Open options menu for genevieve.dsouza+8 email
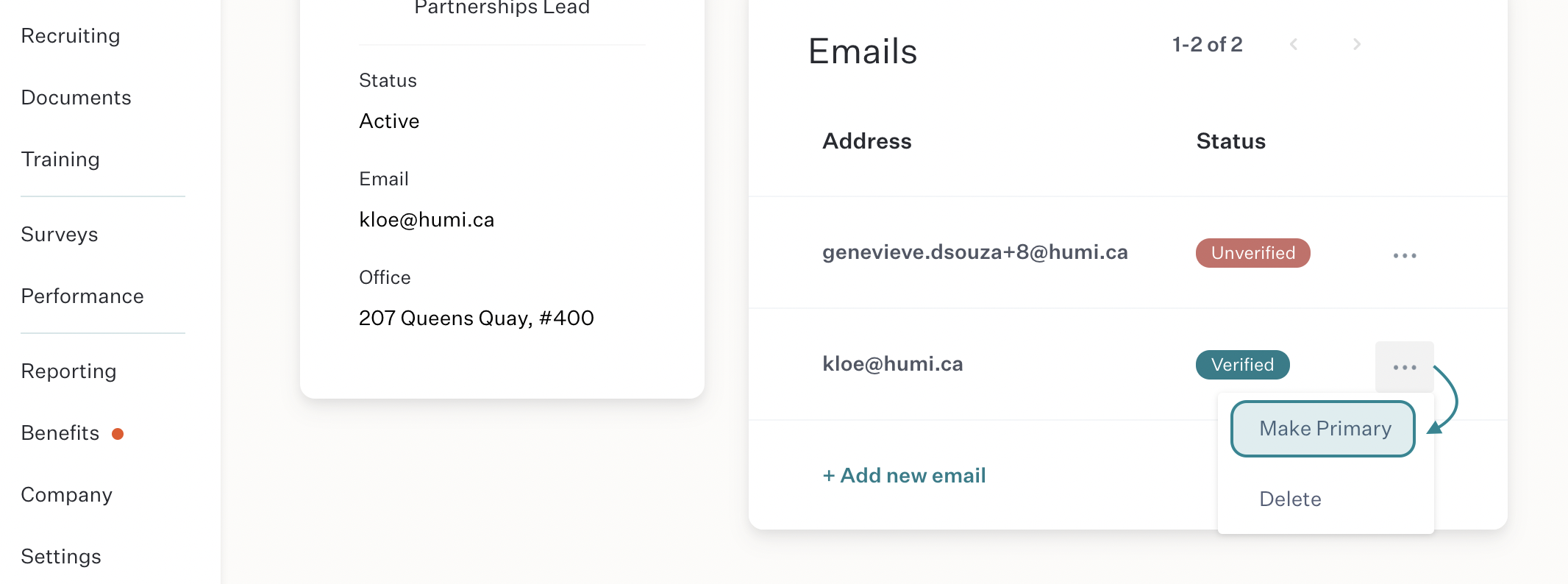 pyautogui.click(x=1404, y=255)
